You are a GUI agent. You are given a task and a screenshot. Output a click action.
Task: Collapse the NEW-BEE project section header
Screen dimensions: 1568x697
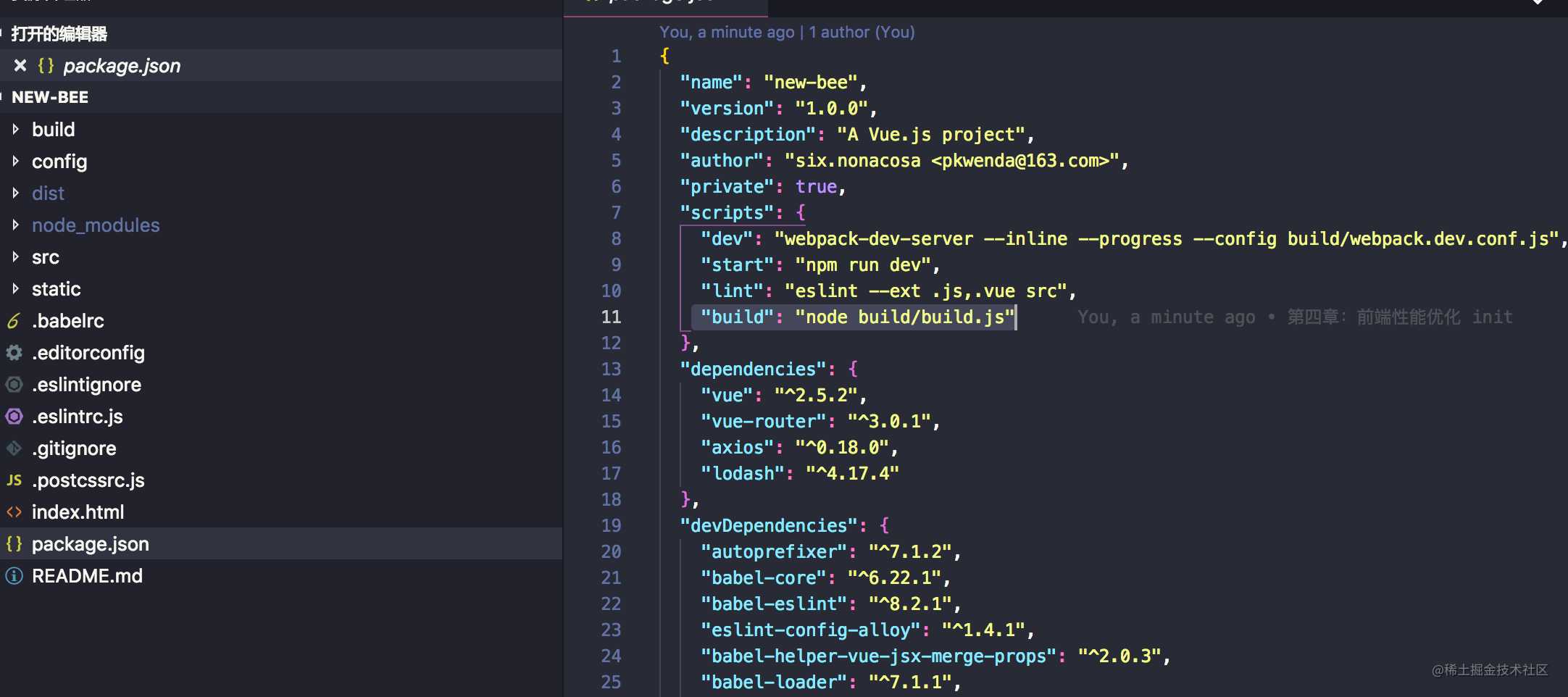tap(281, 97)
